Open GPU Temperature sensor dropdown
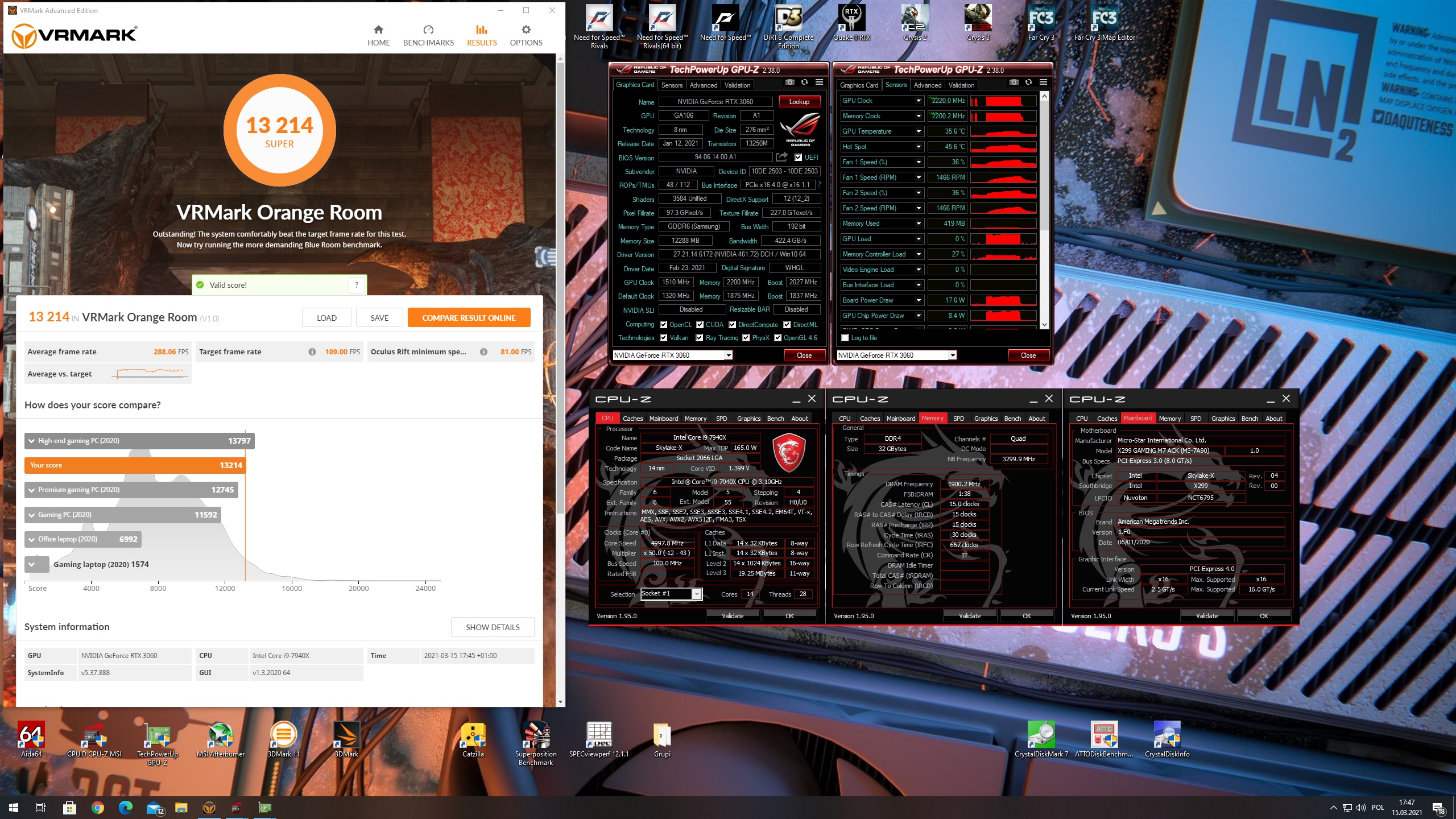Screen dimensions: 1456x819 tap(918, 131)
